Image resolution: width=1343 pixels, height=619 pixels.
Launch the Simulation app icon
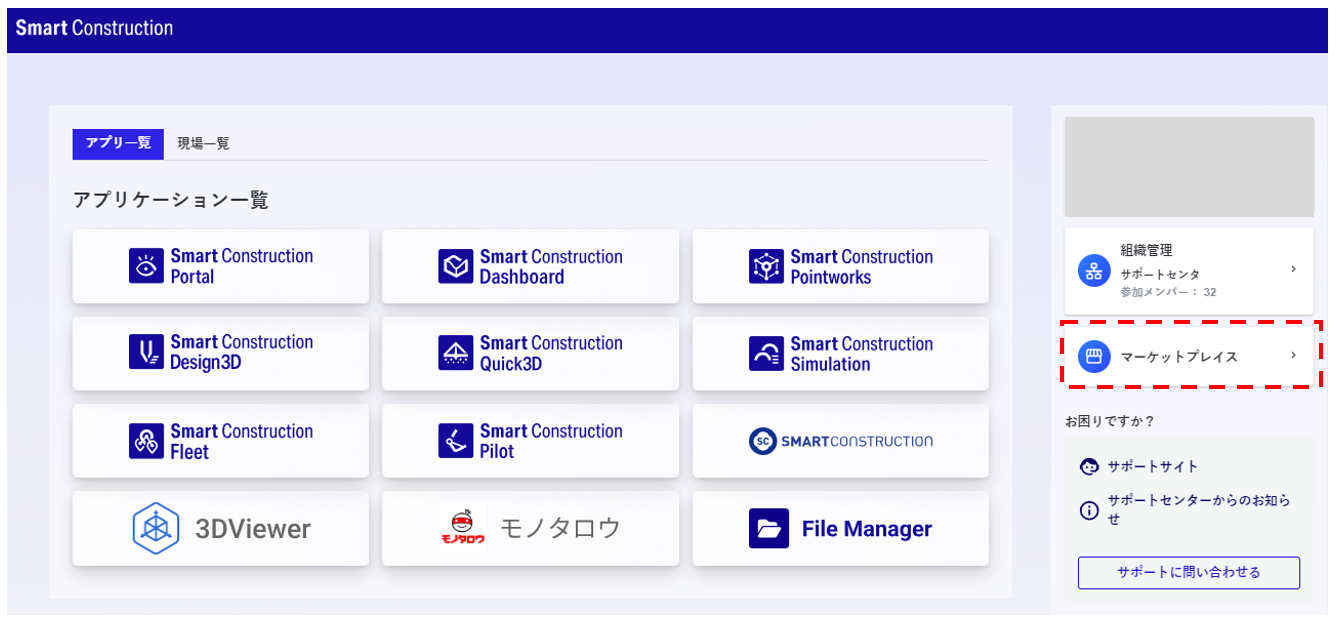click(x=766, y=353)
